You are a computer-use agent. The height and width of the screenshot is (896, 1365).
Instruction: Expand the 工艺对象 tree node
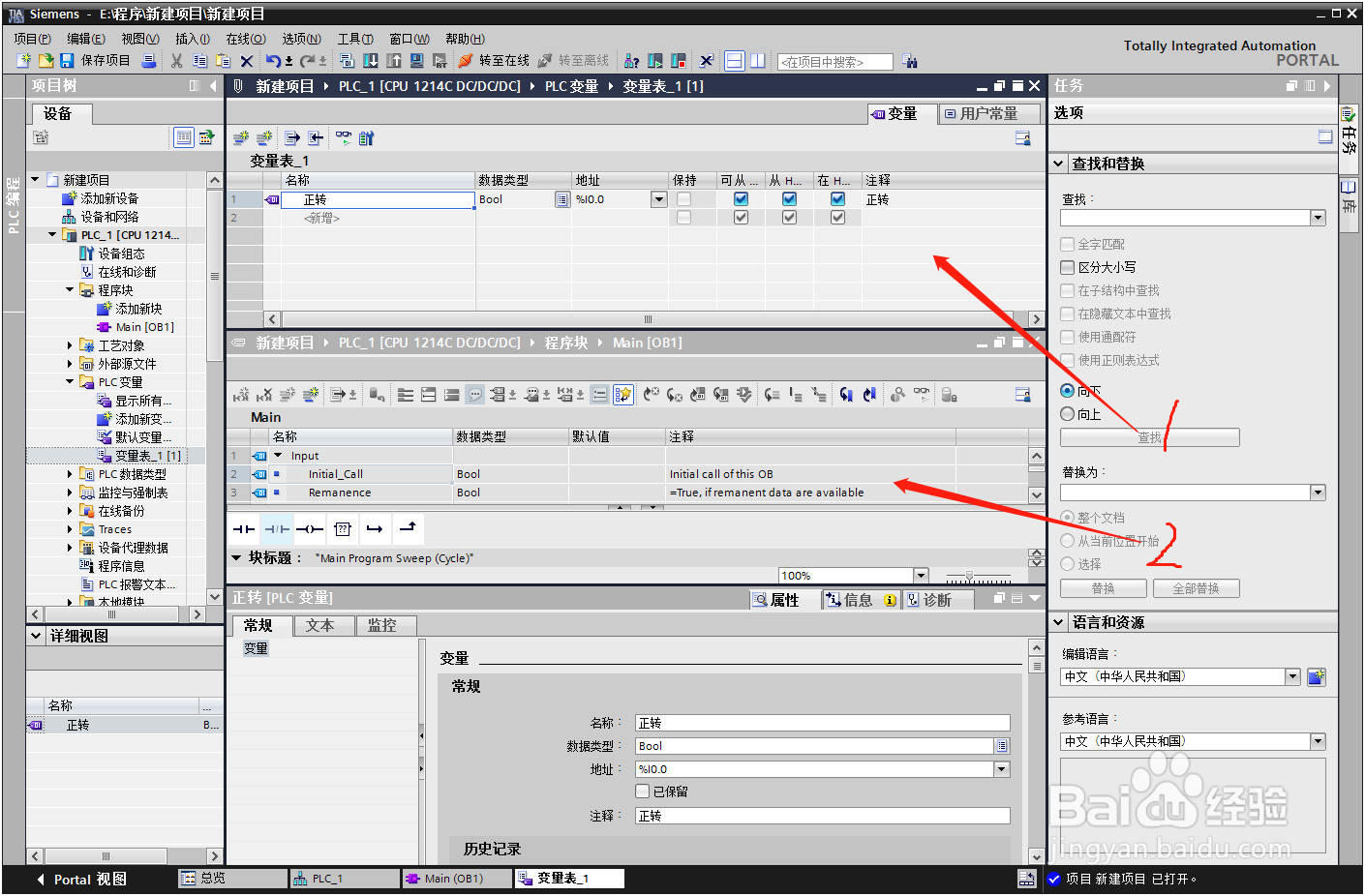point(70,345)
